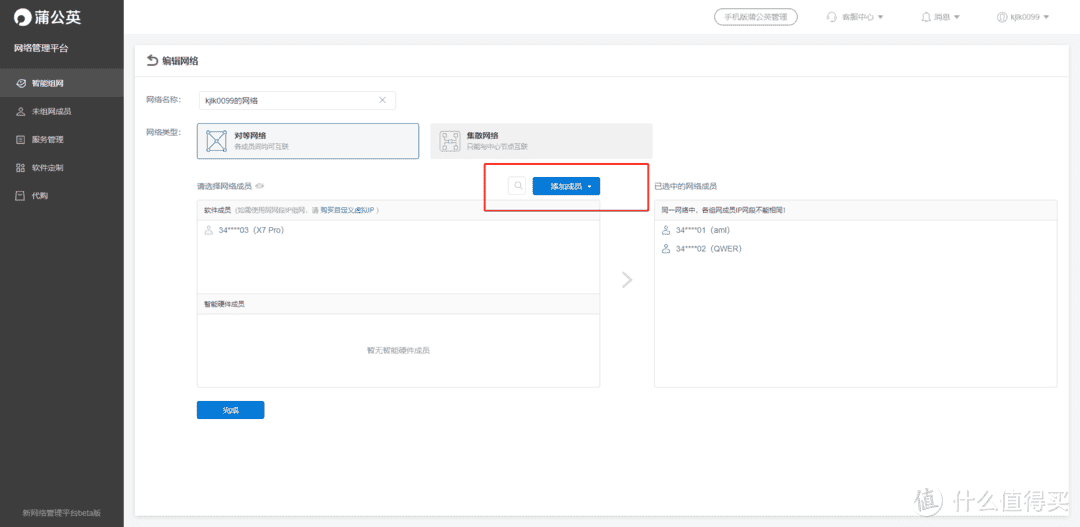Open 服务管理 in the sidebar

(47, 139)
